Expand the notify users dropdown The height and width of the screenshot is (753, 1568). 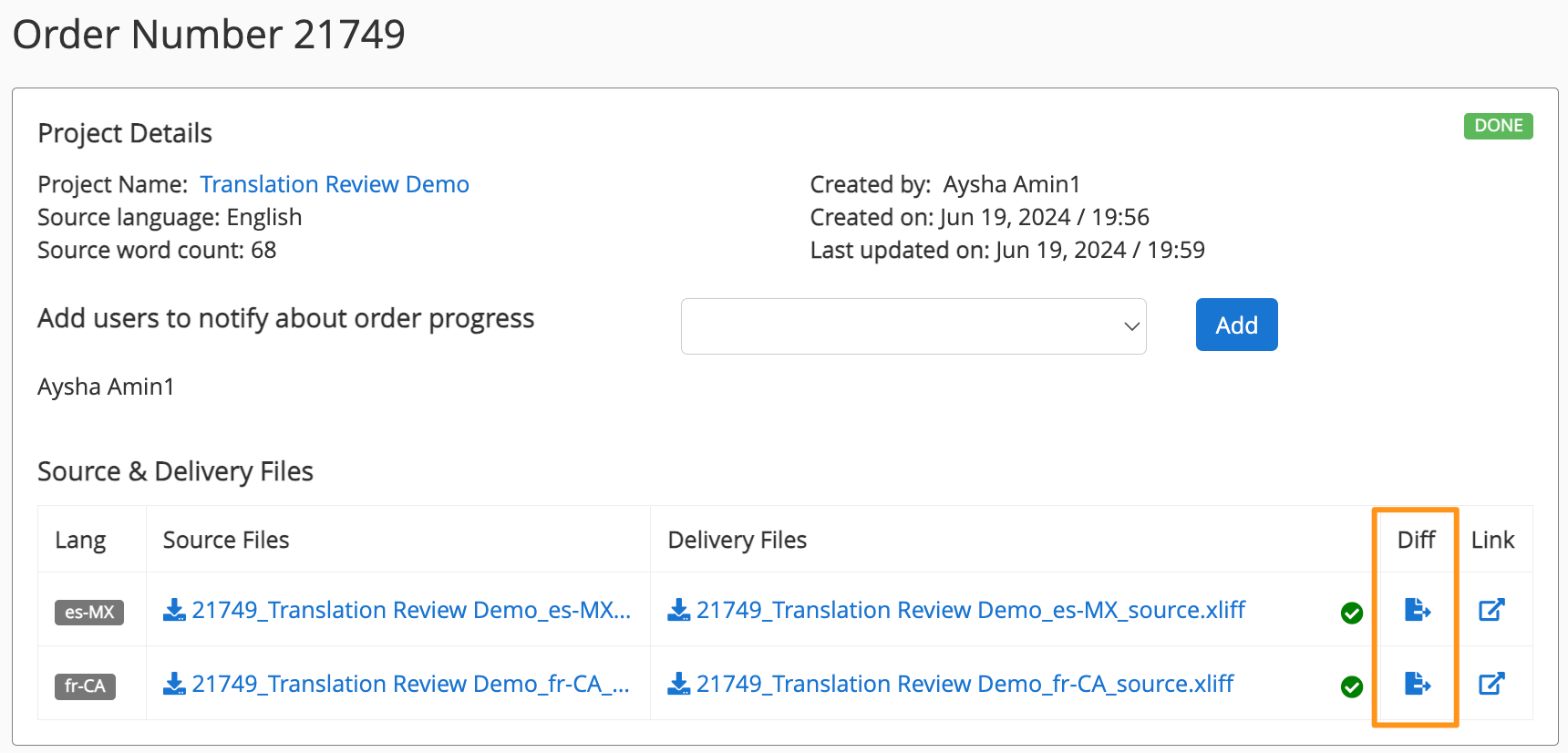pos(913,326)
